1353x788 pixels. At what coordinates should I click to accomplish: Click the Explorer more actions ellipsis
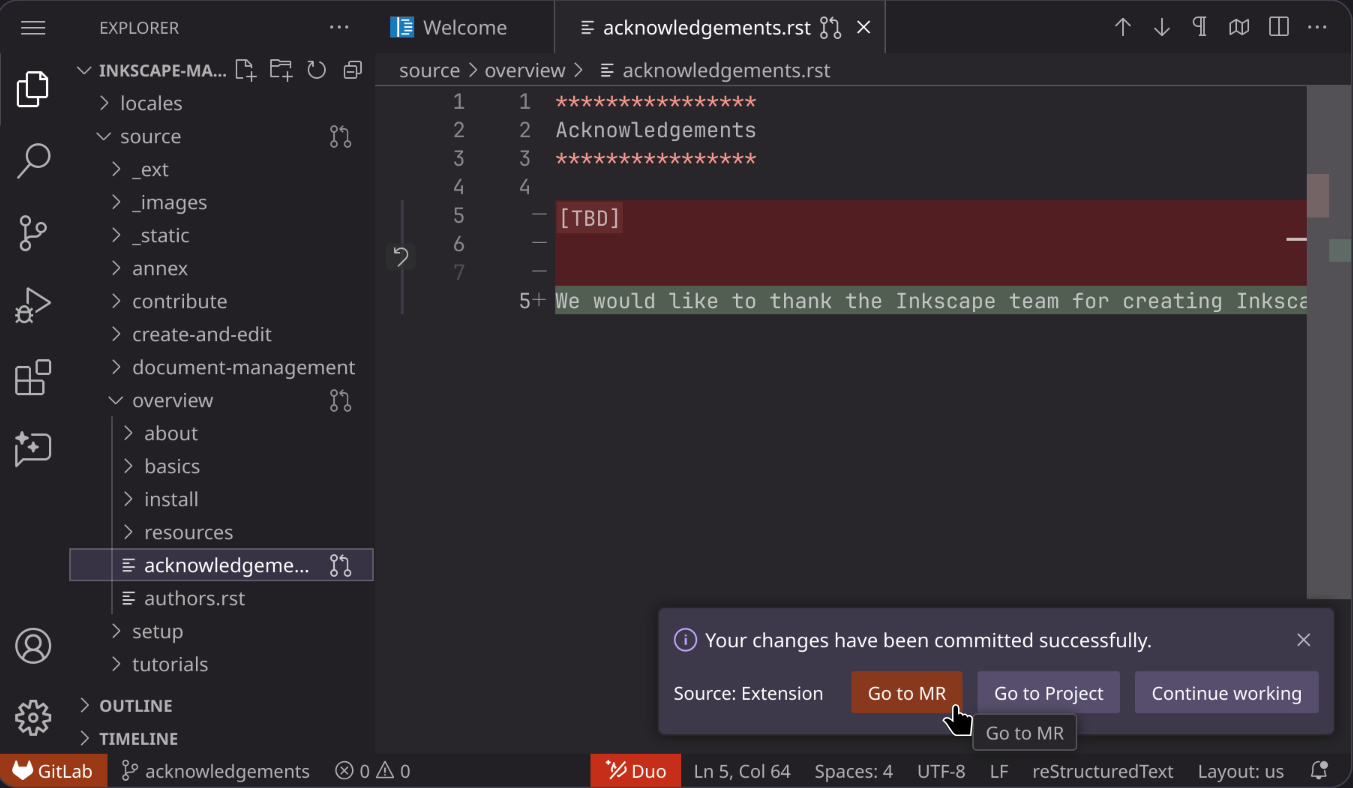(x=340, y=28)
